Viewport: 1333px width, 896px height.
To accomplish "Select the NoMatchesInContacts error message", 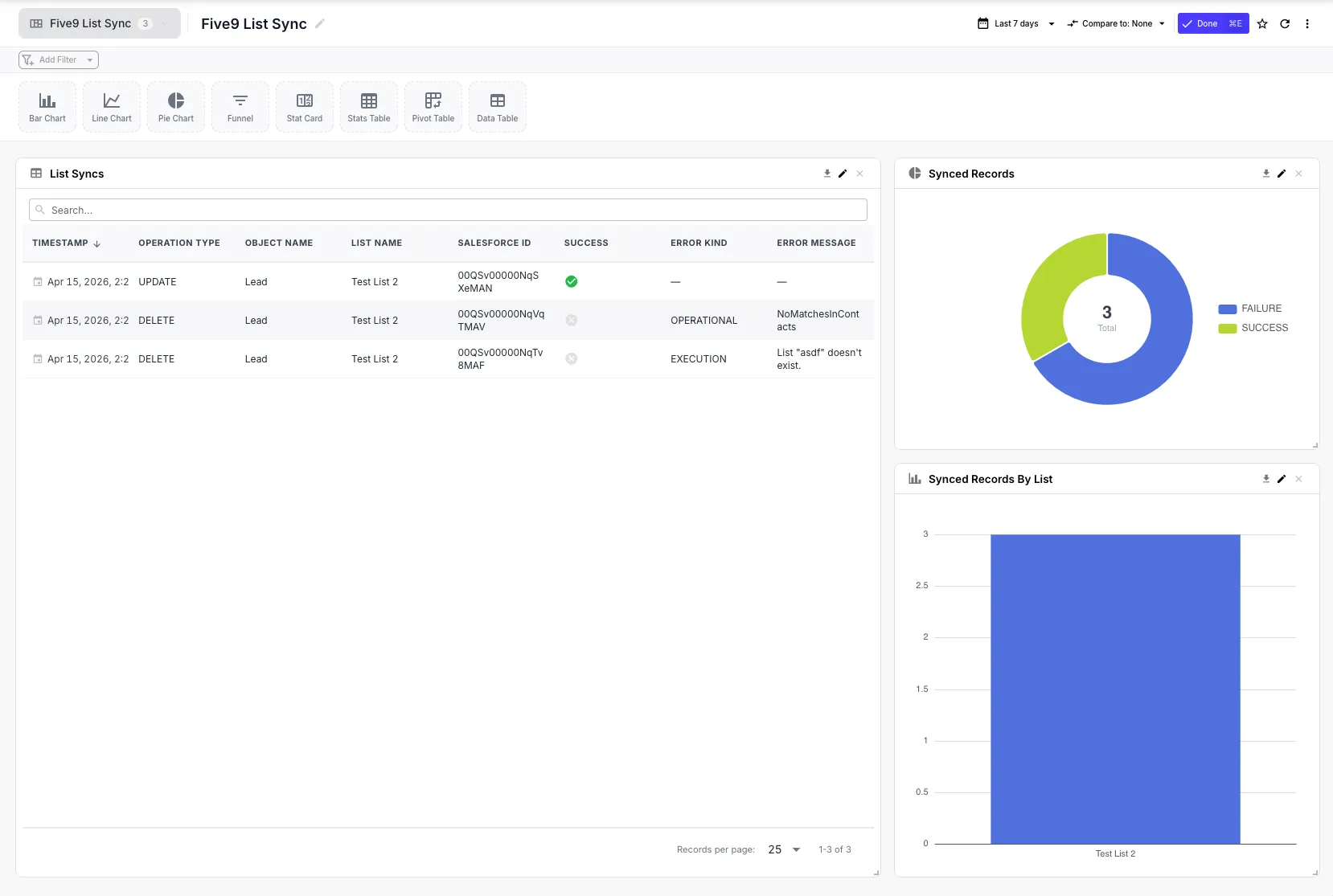I will [818, 320].
